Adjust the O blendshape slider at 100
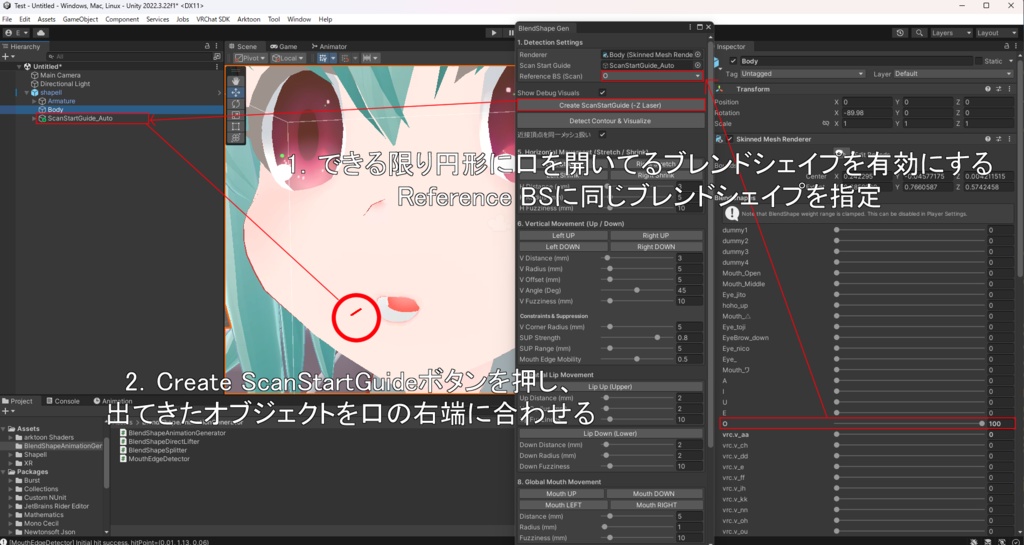Image resolution: width=1024 pixels, height=545 pixels. pyautogui.click(x=909, y=424)
